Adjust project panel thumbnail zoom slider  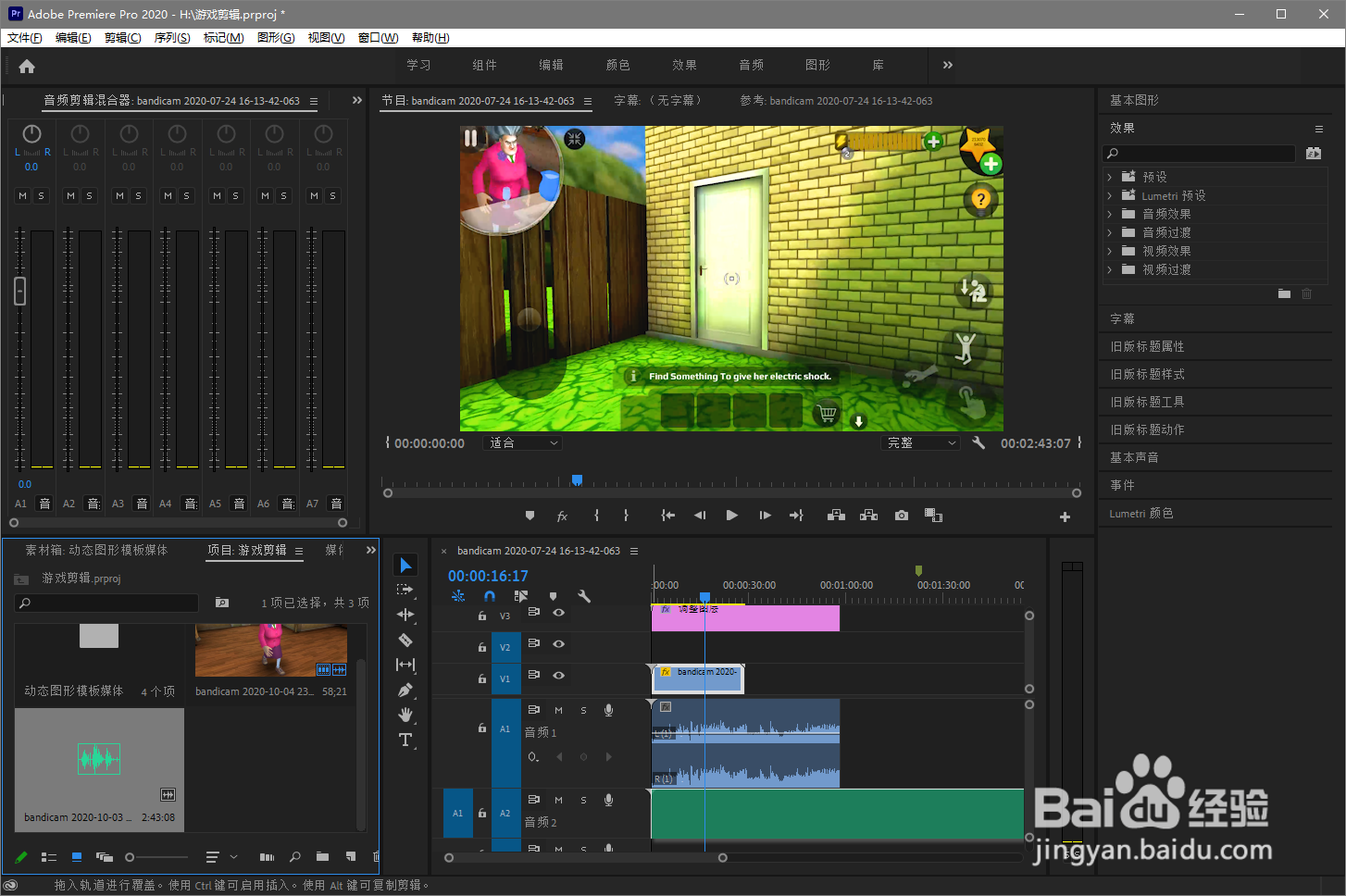130,857
